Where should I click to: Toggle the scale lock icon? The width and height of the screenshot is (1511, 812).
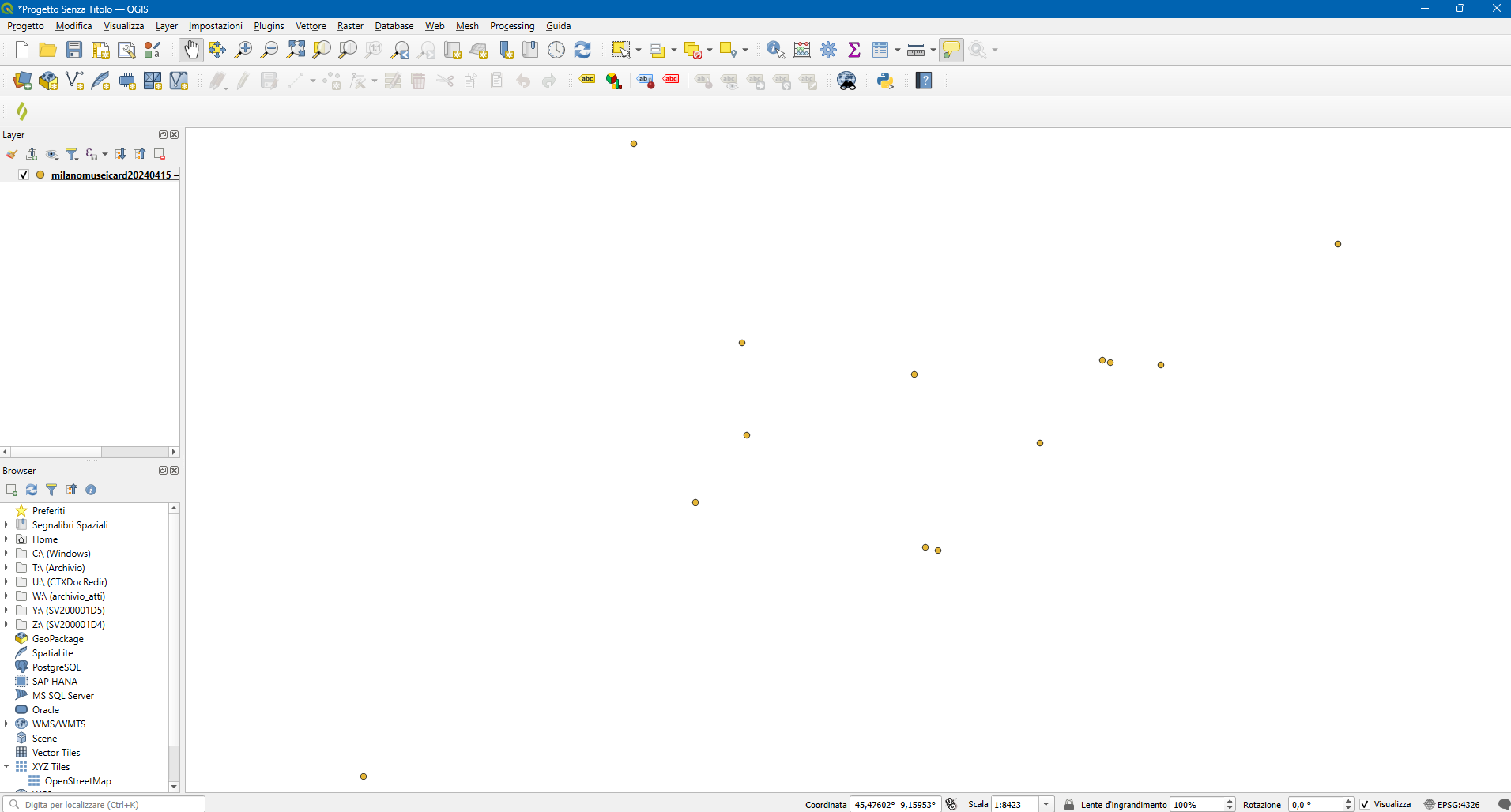pyautogui.click(x=1069, y=804)
